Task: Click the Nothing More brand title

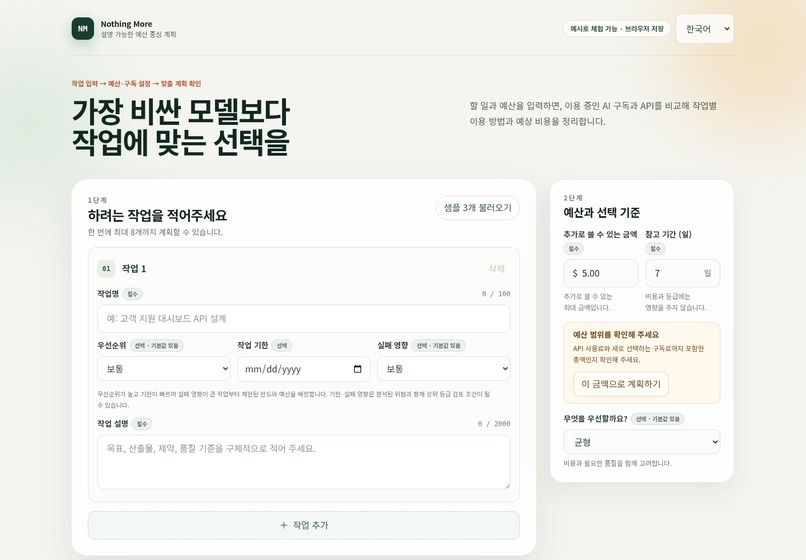Action: click(126, 24)
